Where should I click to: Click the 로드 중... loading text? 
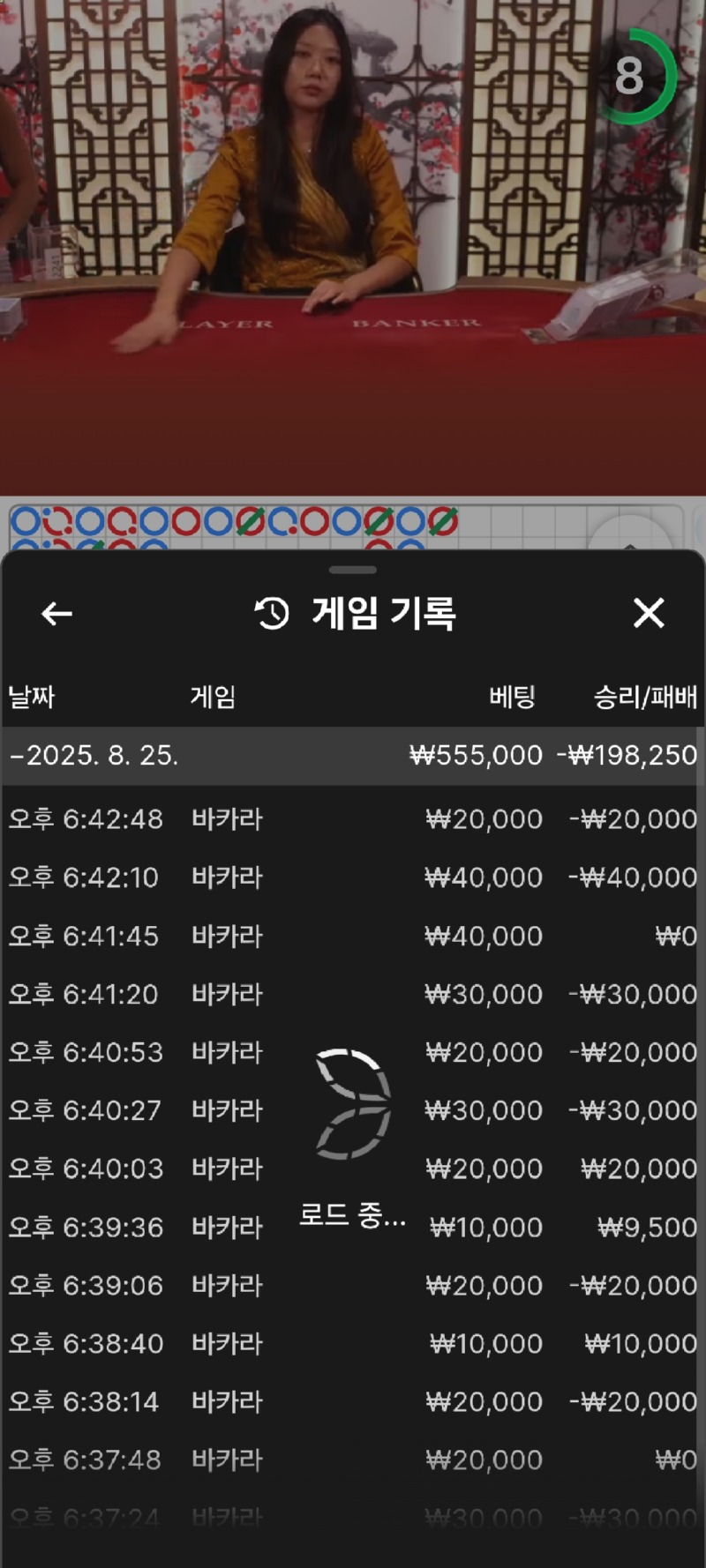pos(352,1215)
